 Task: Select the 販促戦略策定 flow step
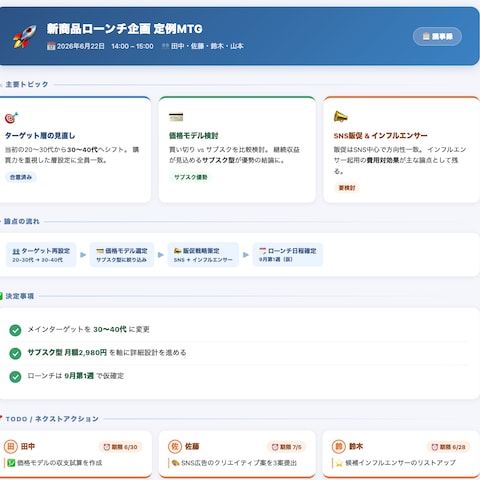(203, 255)
